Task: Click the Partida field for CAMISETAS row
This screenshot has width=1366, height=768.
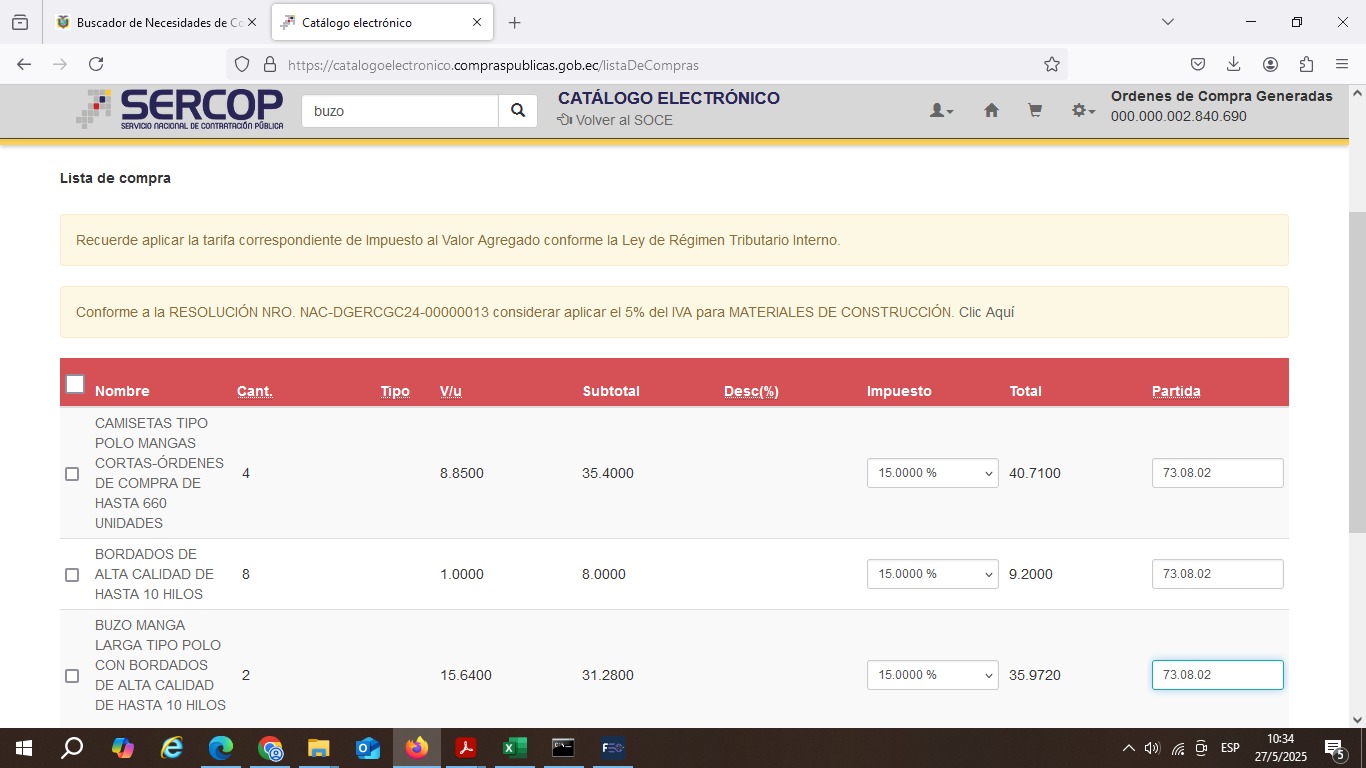Action: tap(1217, 473)
